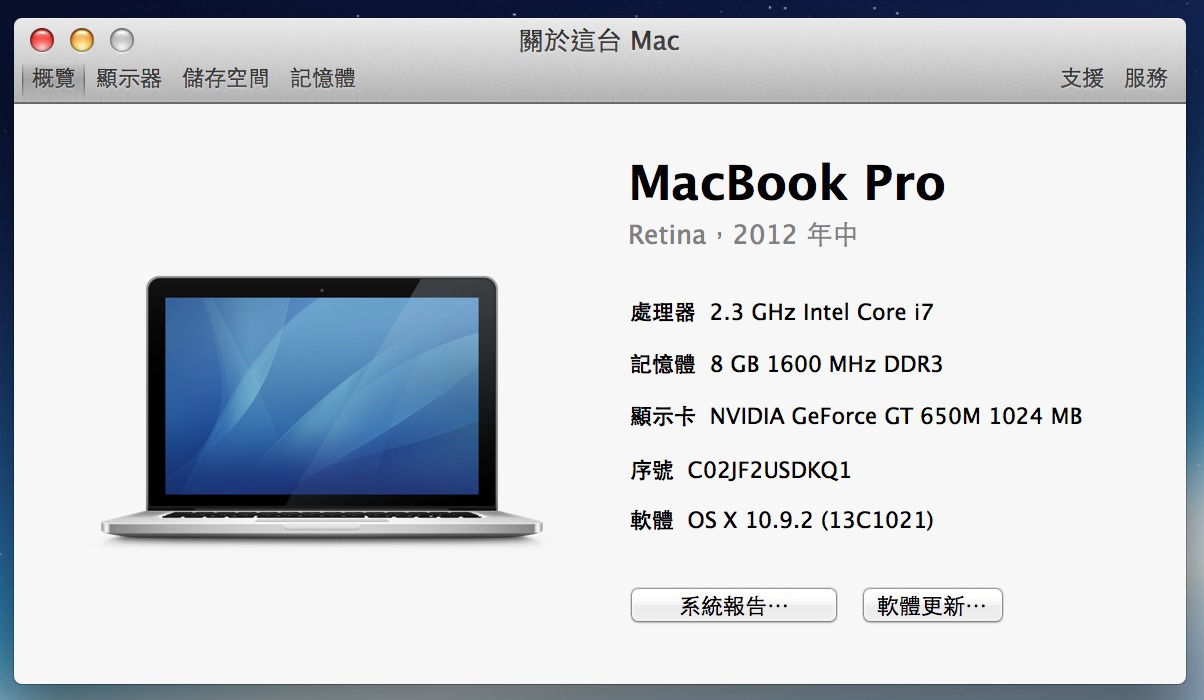Open the 記憶體 memory tab

[323, 79]
